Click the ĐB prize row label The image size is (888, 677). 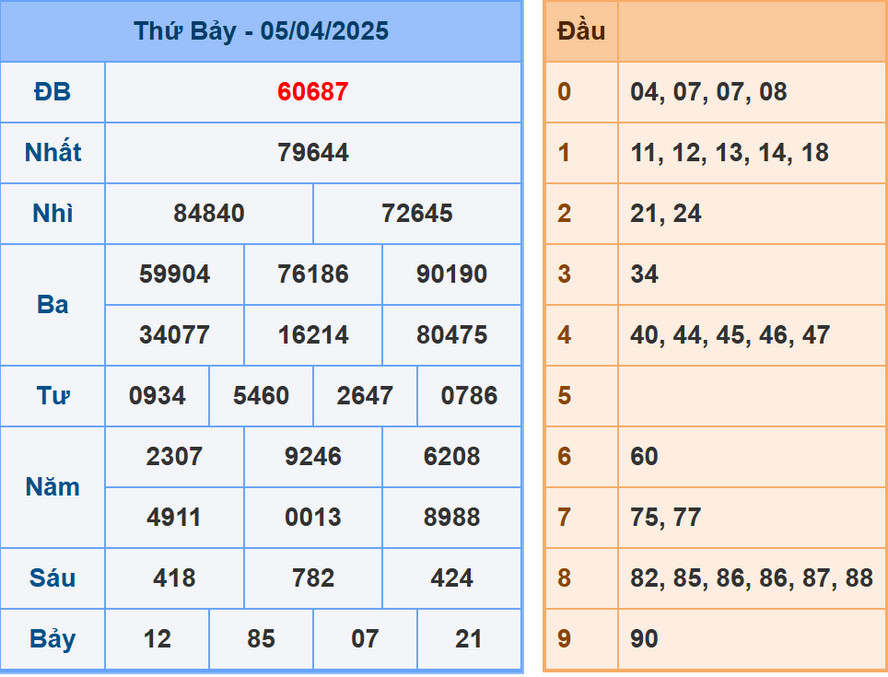click(53, 92)
